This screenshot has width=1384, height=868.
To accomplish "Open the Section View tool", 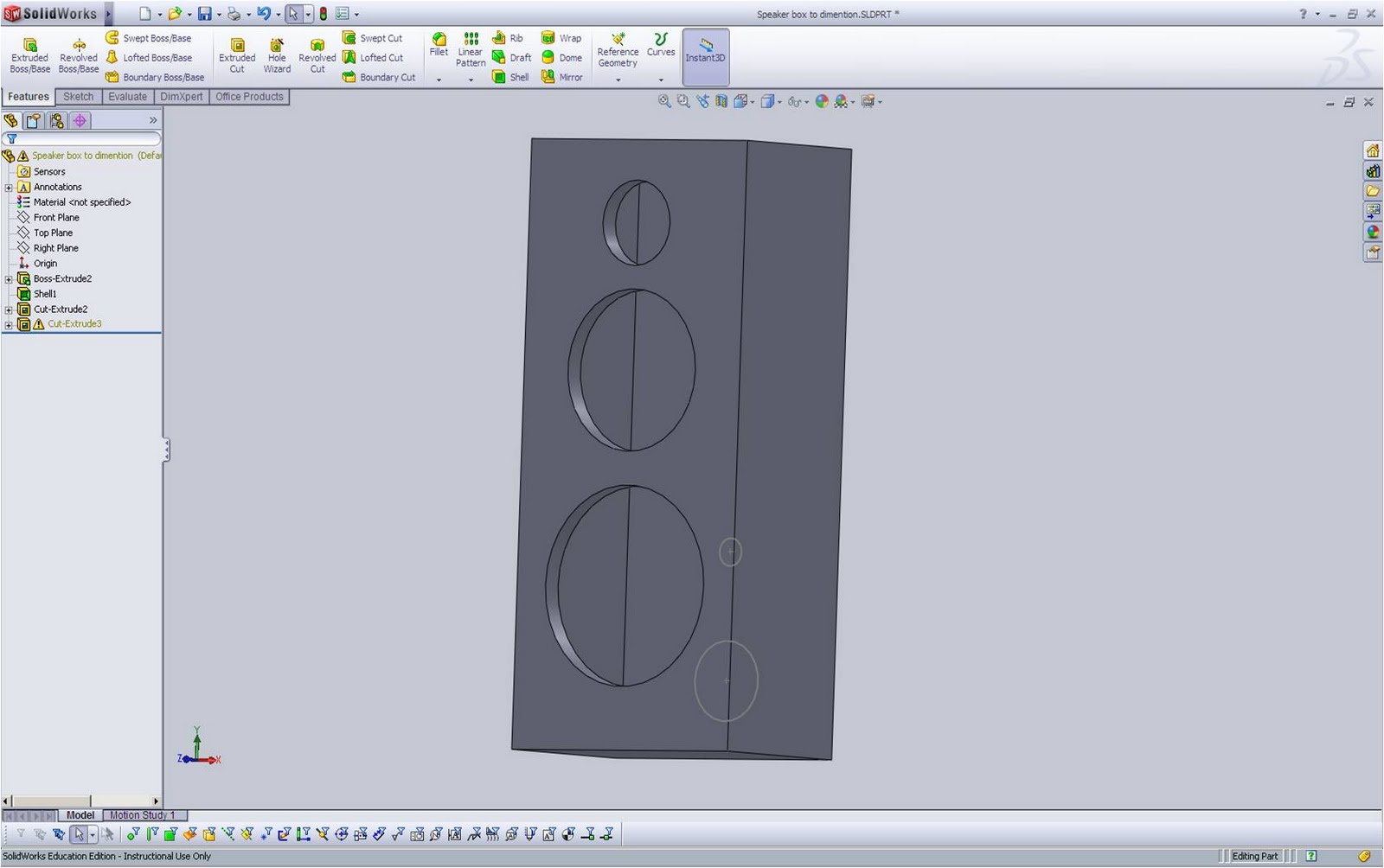I will coord(721,101).
